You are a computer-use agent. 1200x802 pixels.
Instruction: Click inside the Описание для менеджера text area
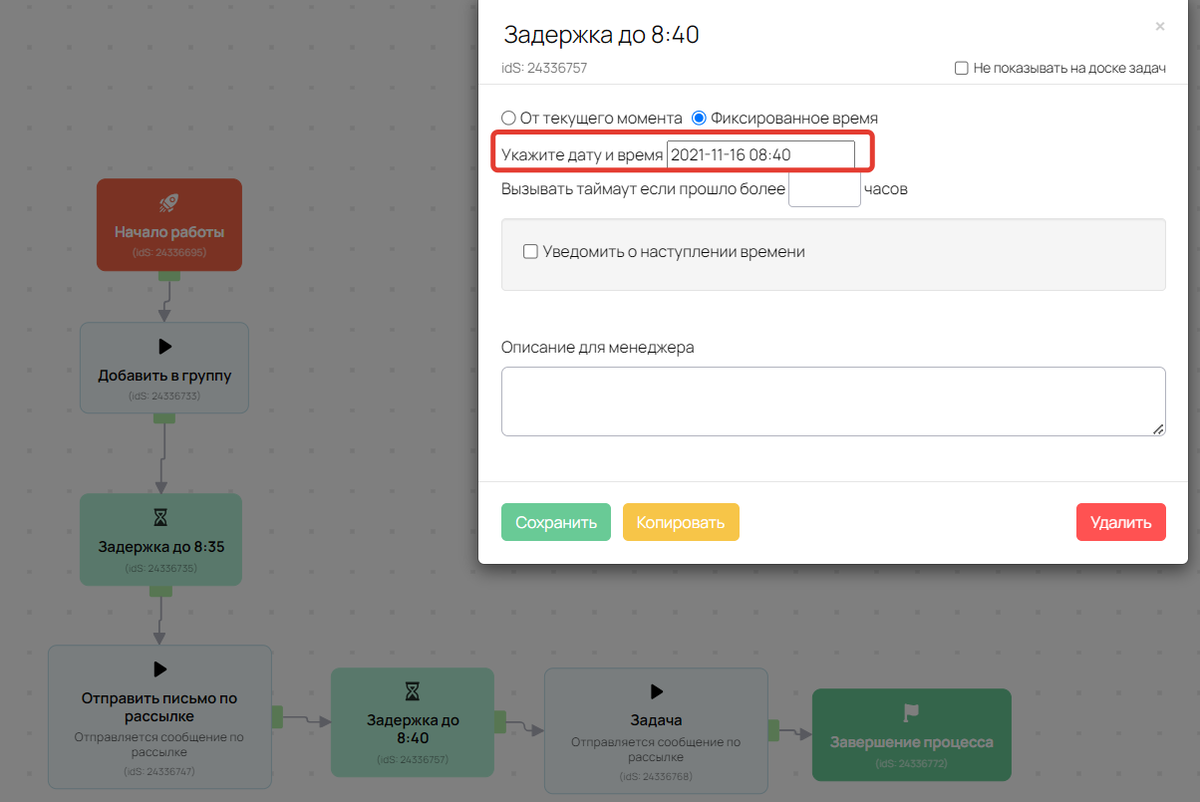click(833, 400)
